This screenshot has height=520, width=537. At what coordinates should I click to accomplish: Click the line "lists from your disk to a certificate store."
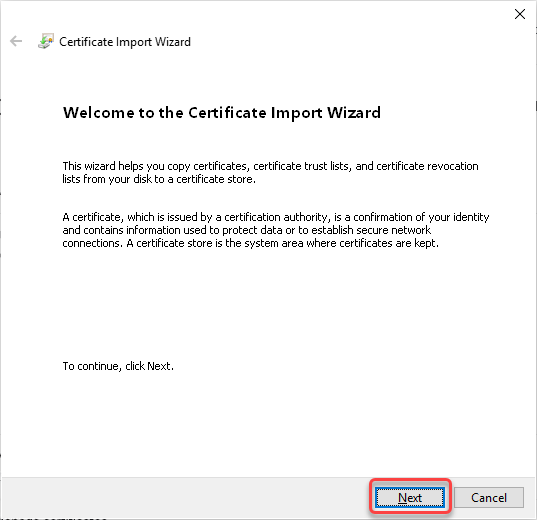[159, 179]
